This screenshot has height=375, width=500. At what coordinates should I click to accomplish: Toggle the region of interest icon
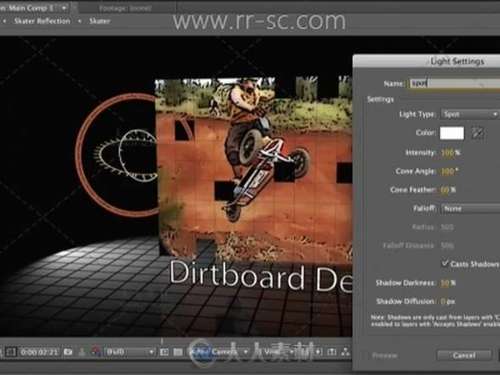pos(164,352)
